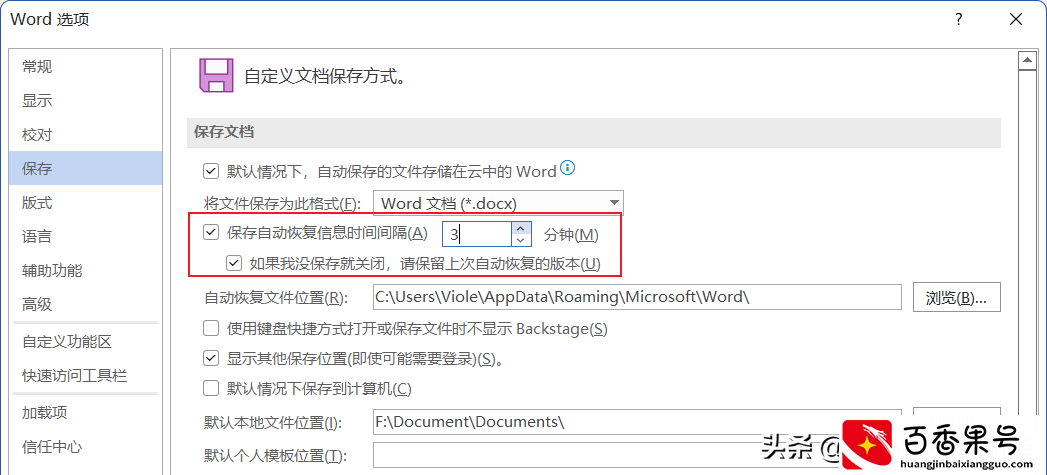Select 保存 category in sidebar
This screenshot has width=1047, height=475.
click(85, 168)
